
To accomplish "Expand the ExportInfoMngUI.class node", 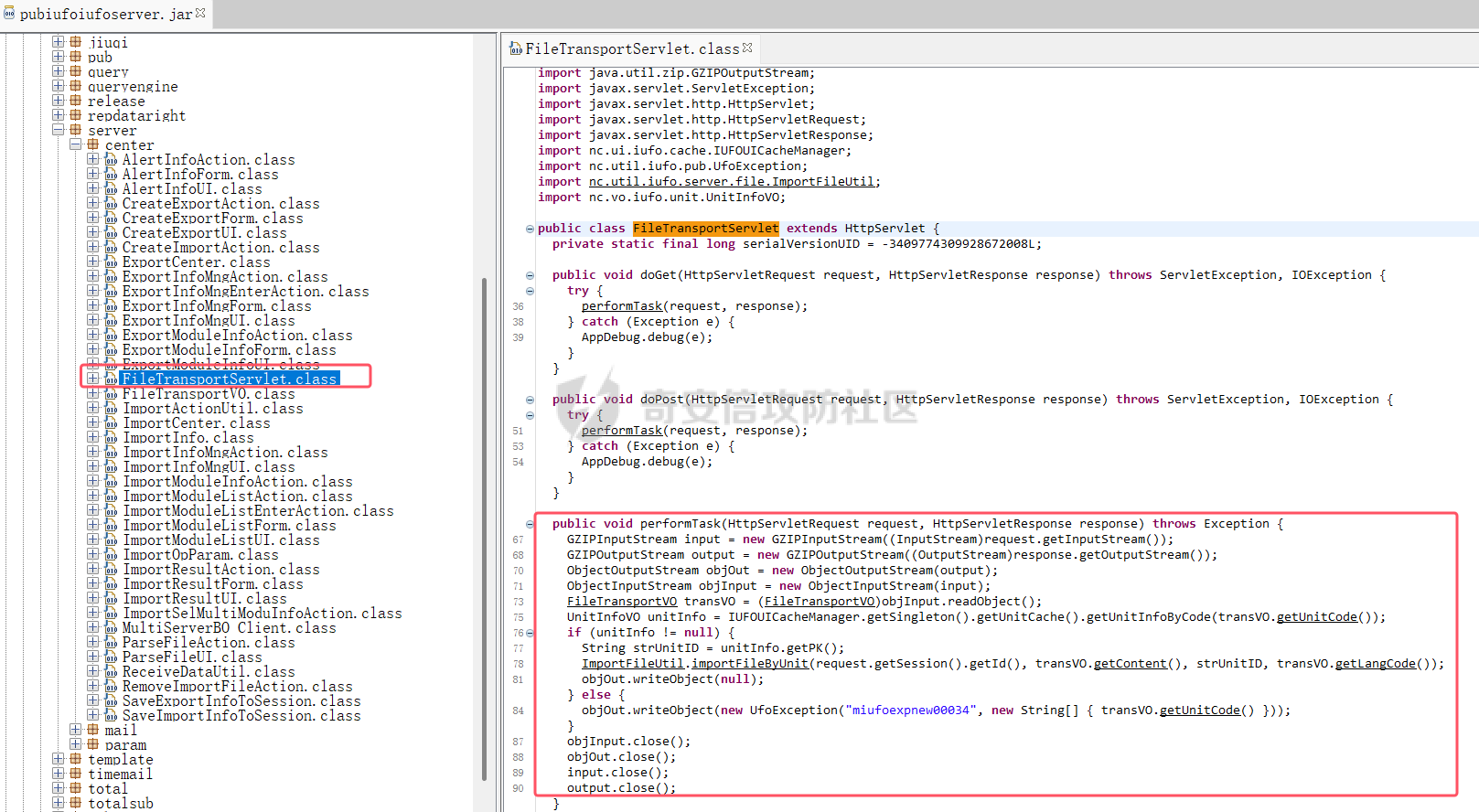I will (92, 320).
